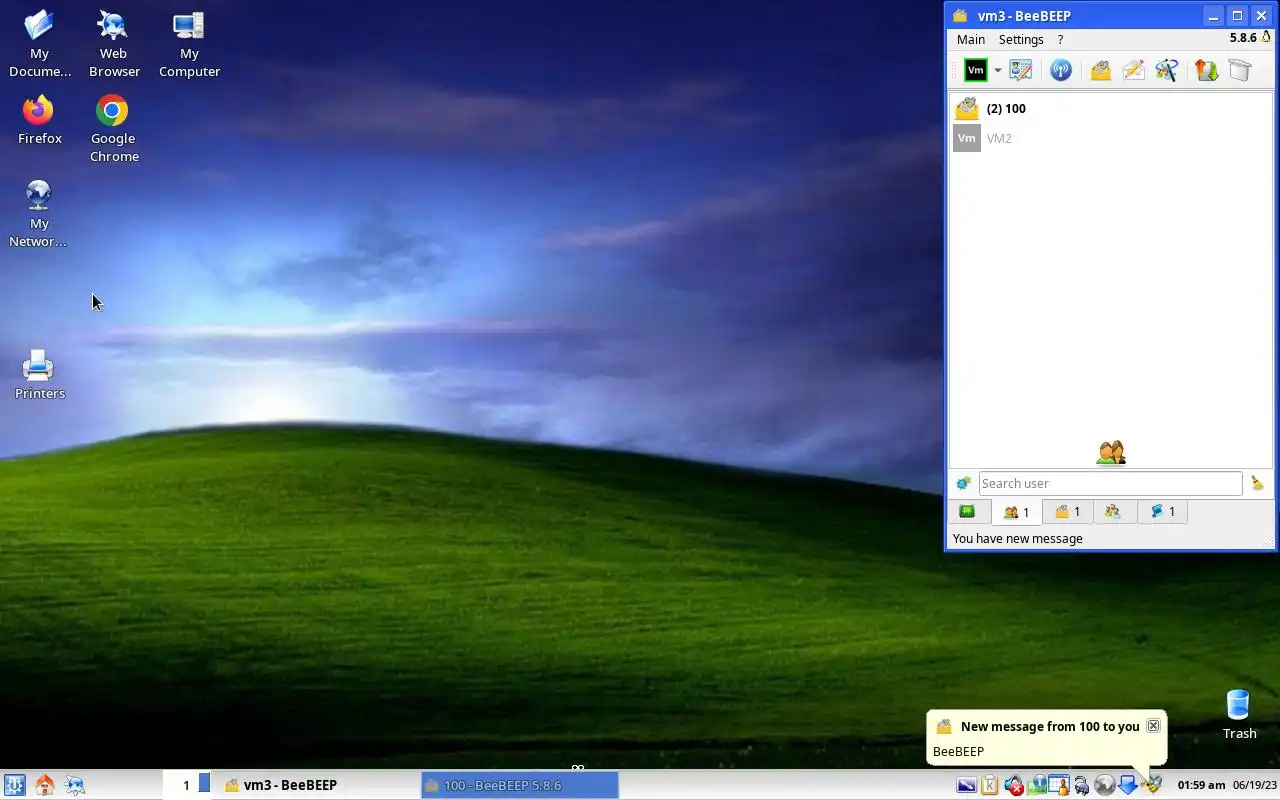Image resolution: width=1280 pixels, height=800 pixels.
Task: Click the blue download arrow tray icon
Action: [x=1128, y=785]
